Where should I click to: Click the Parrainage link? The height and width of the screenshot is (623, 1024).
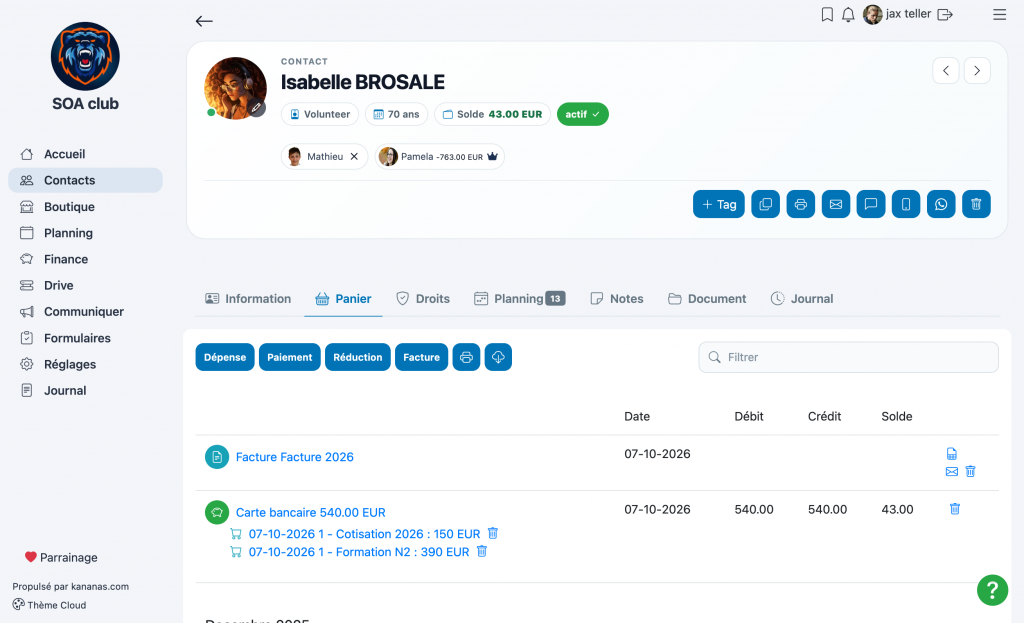[x=61, y=558]
